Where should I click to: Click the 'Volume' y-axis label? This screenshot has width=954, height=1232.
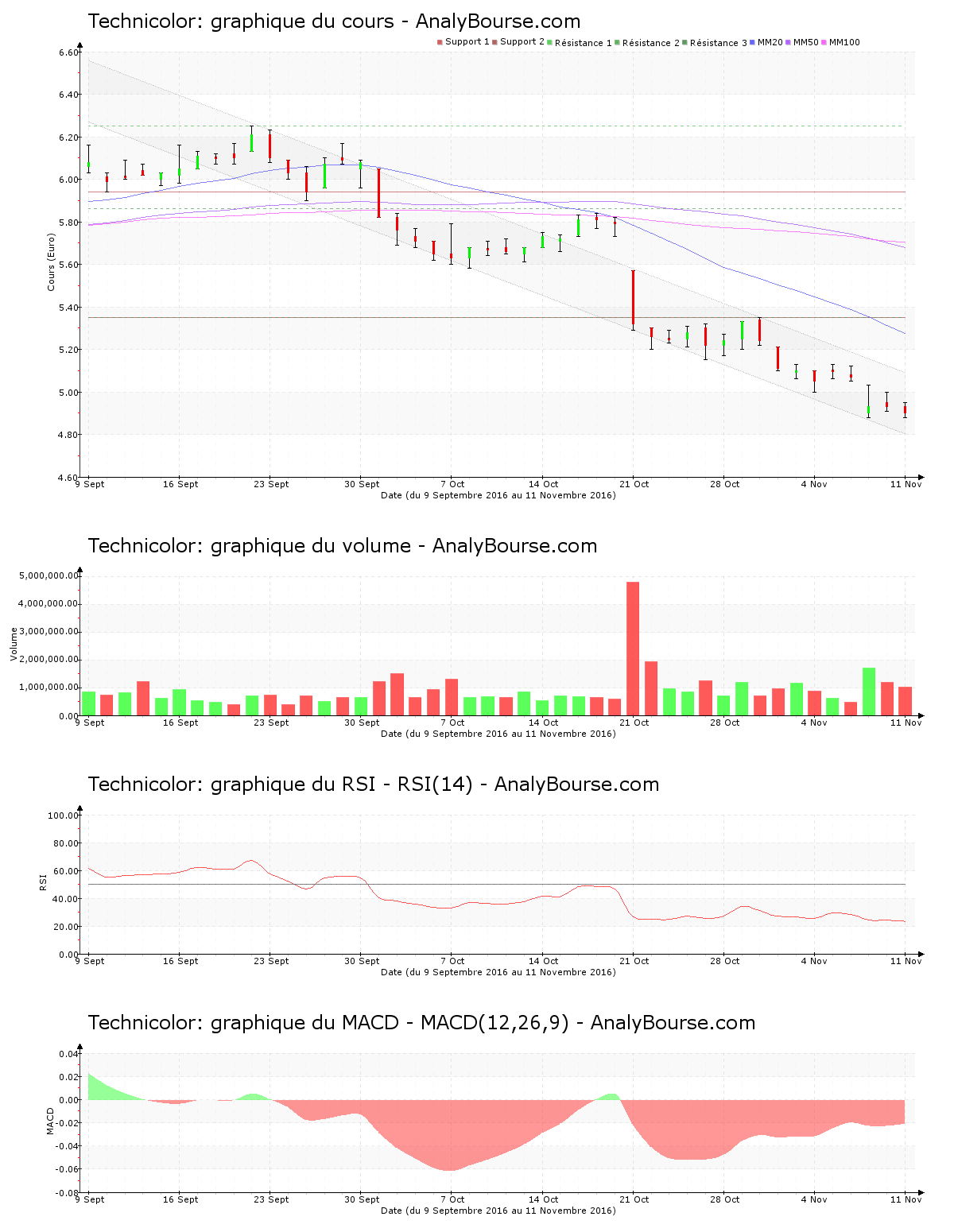click(x=14, y=645)
